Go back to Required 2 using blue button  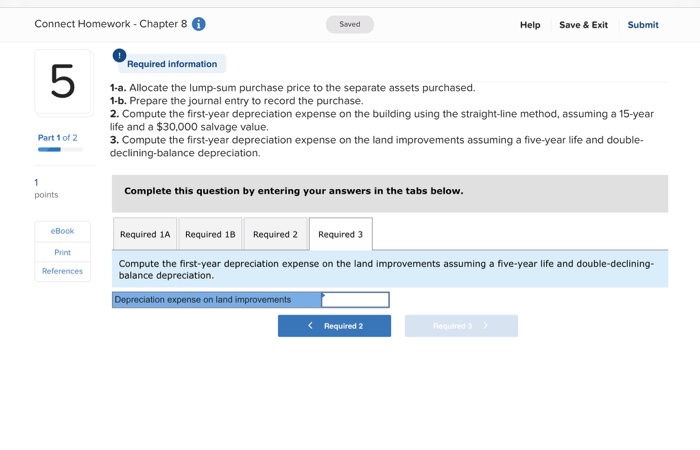[x=334, y=326]
